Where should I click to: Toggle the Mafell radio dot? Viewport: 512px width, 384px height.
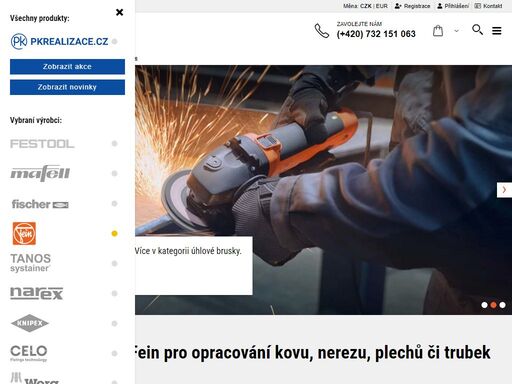pos(114,173)
